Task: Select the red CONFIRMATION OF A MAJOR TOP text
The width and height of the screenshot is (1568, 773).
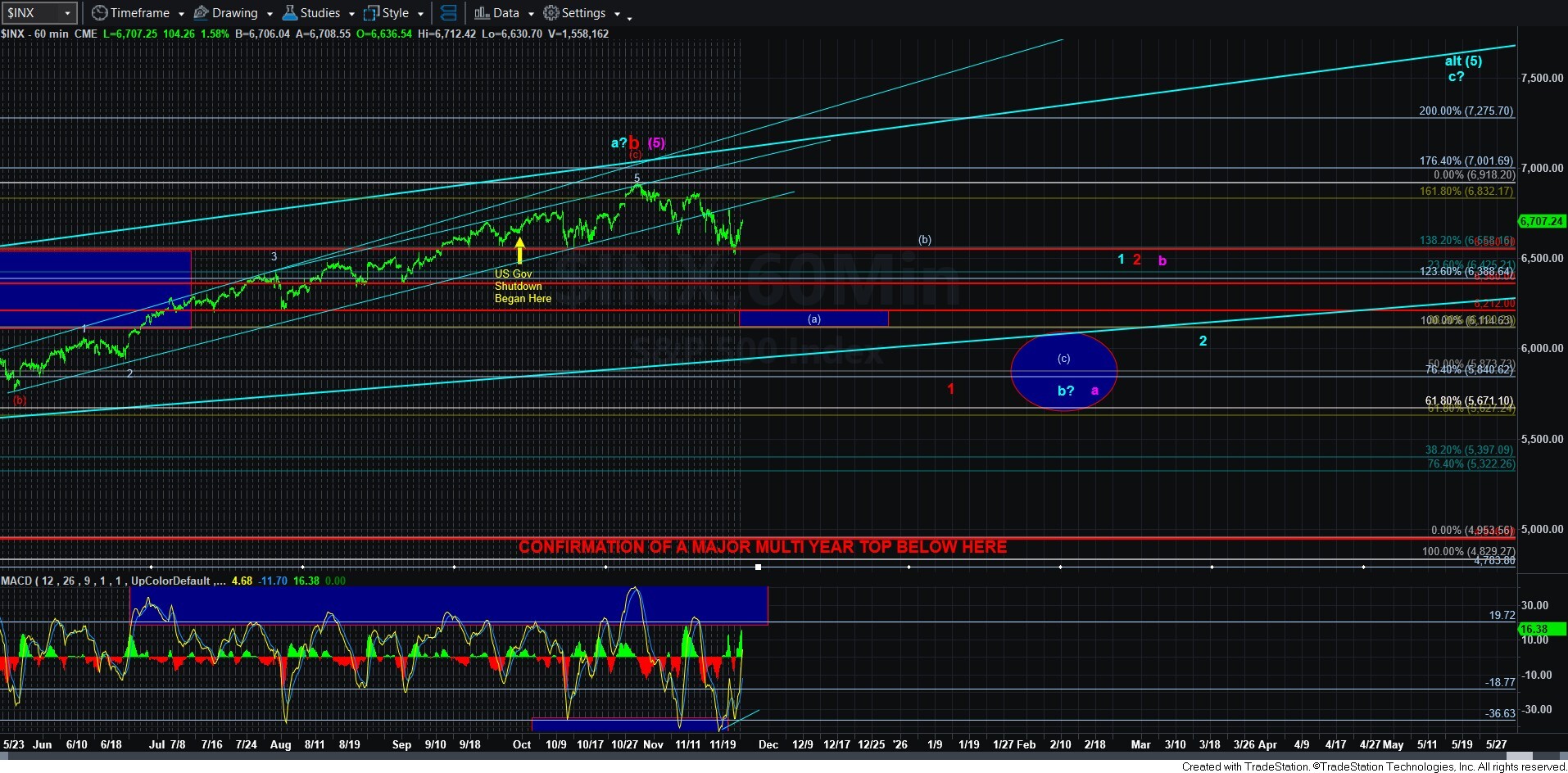Action: (762, 546)
